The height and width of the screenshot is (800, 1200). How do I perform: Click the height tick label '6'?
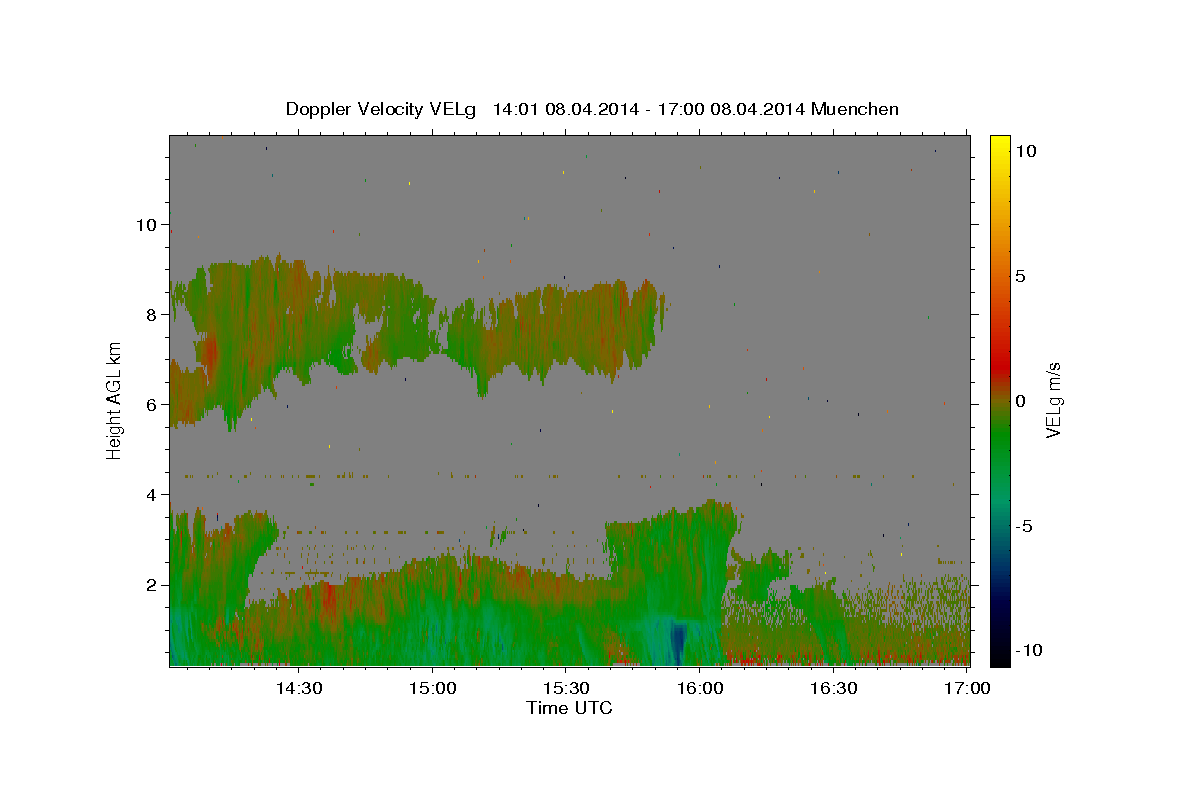pos(152,404)
